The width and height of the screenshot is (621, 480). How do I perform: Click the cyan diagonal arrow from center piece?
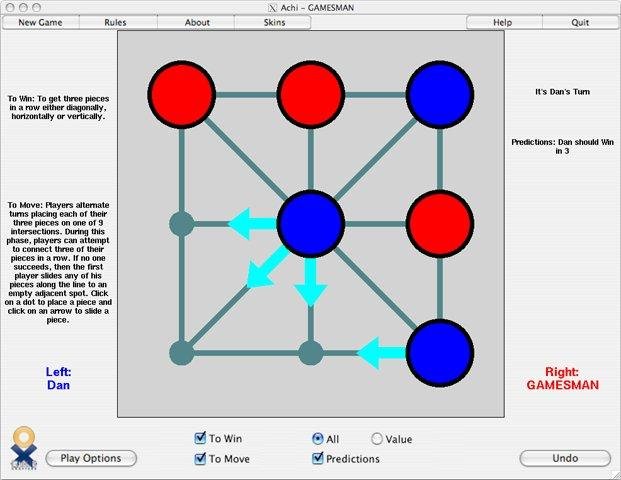point(266,267)
